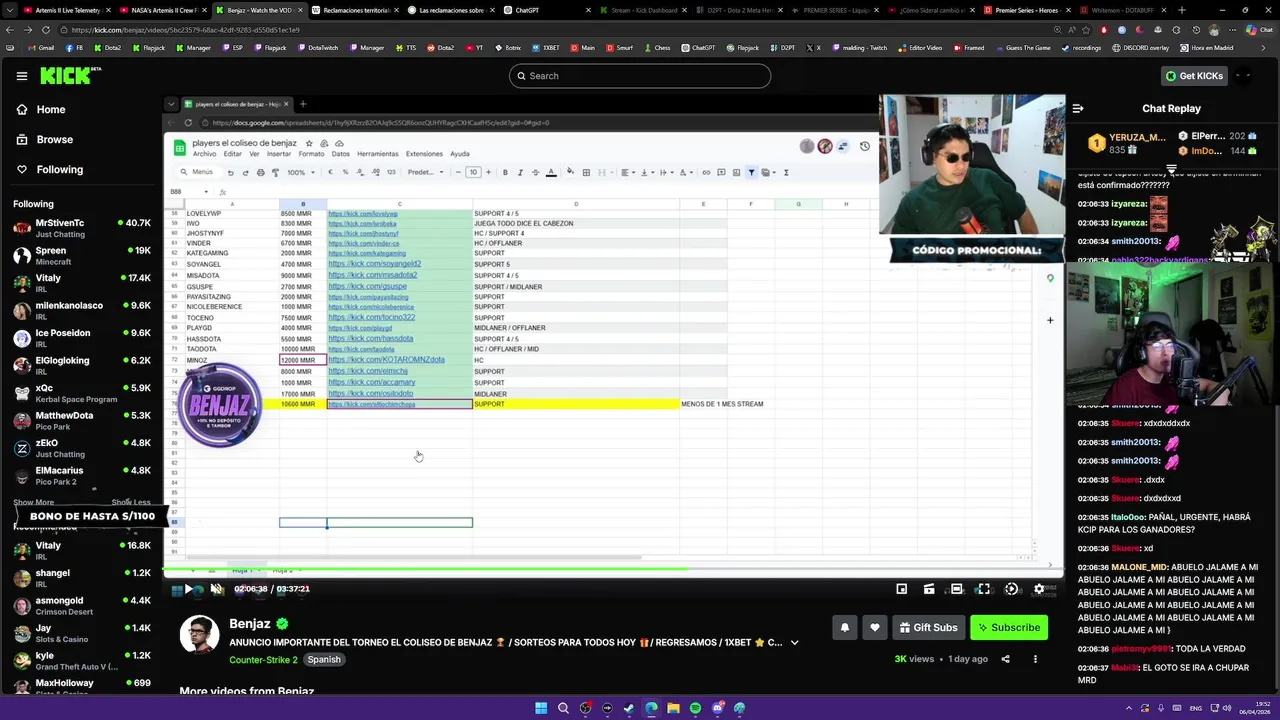Open kick.com/KOTAROMNZdota link in MINOZ row

pos(386,360)
